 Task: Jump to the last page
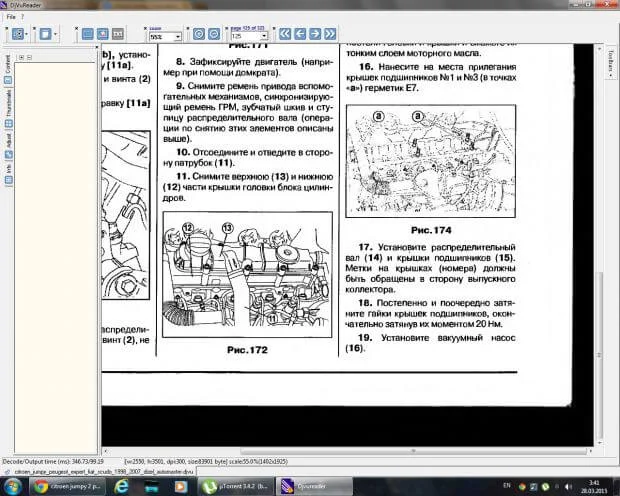(x=330, y=33)
